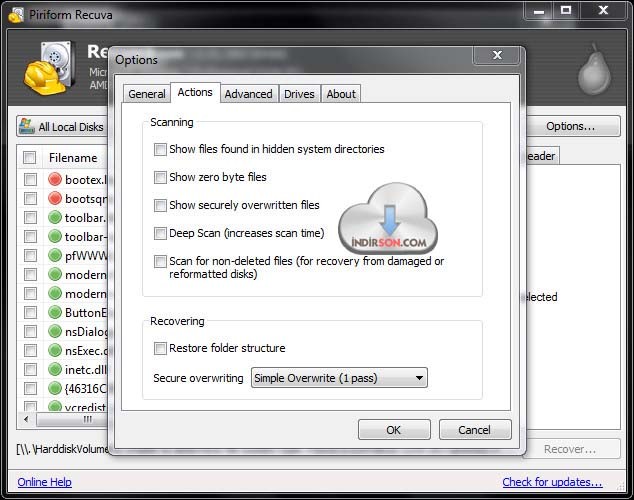Click the green status icon beside pfWWW file
Screen dimensions: 634x500
click(x=55, y=255)
